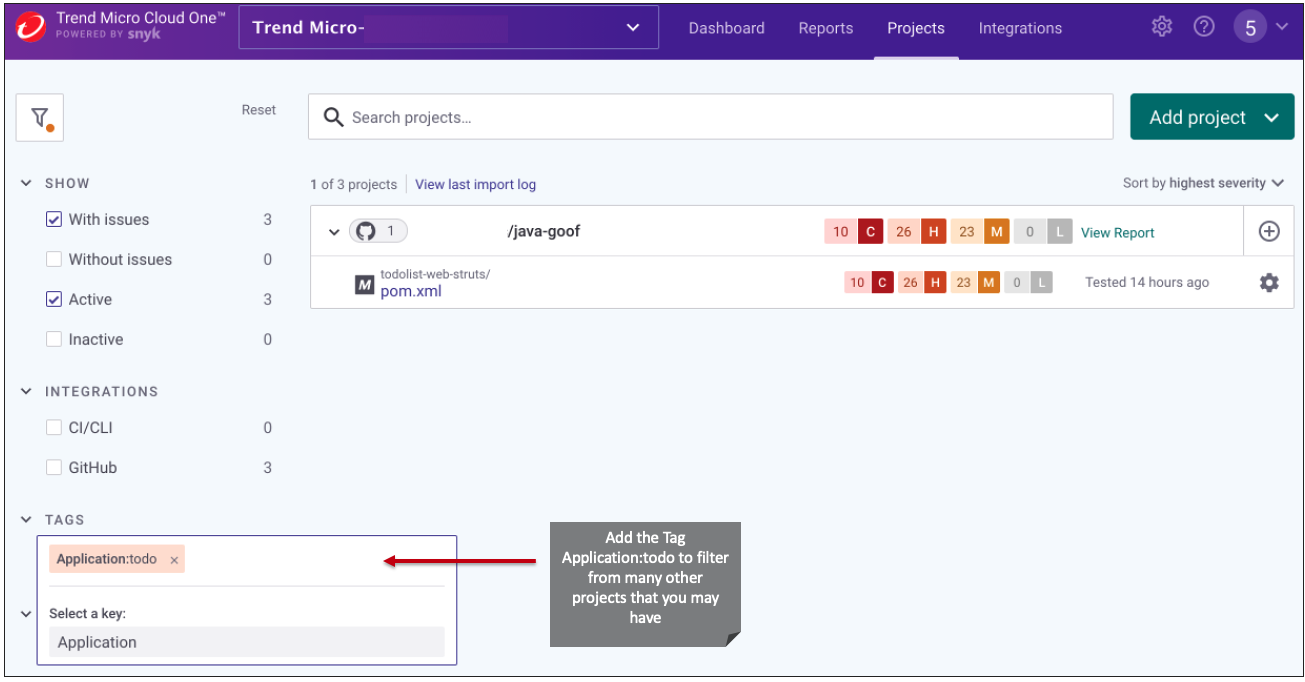Click the low L badge on pom.xml row
The width and height of the screenshot is (1305, 682).
pos(1042,283)
